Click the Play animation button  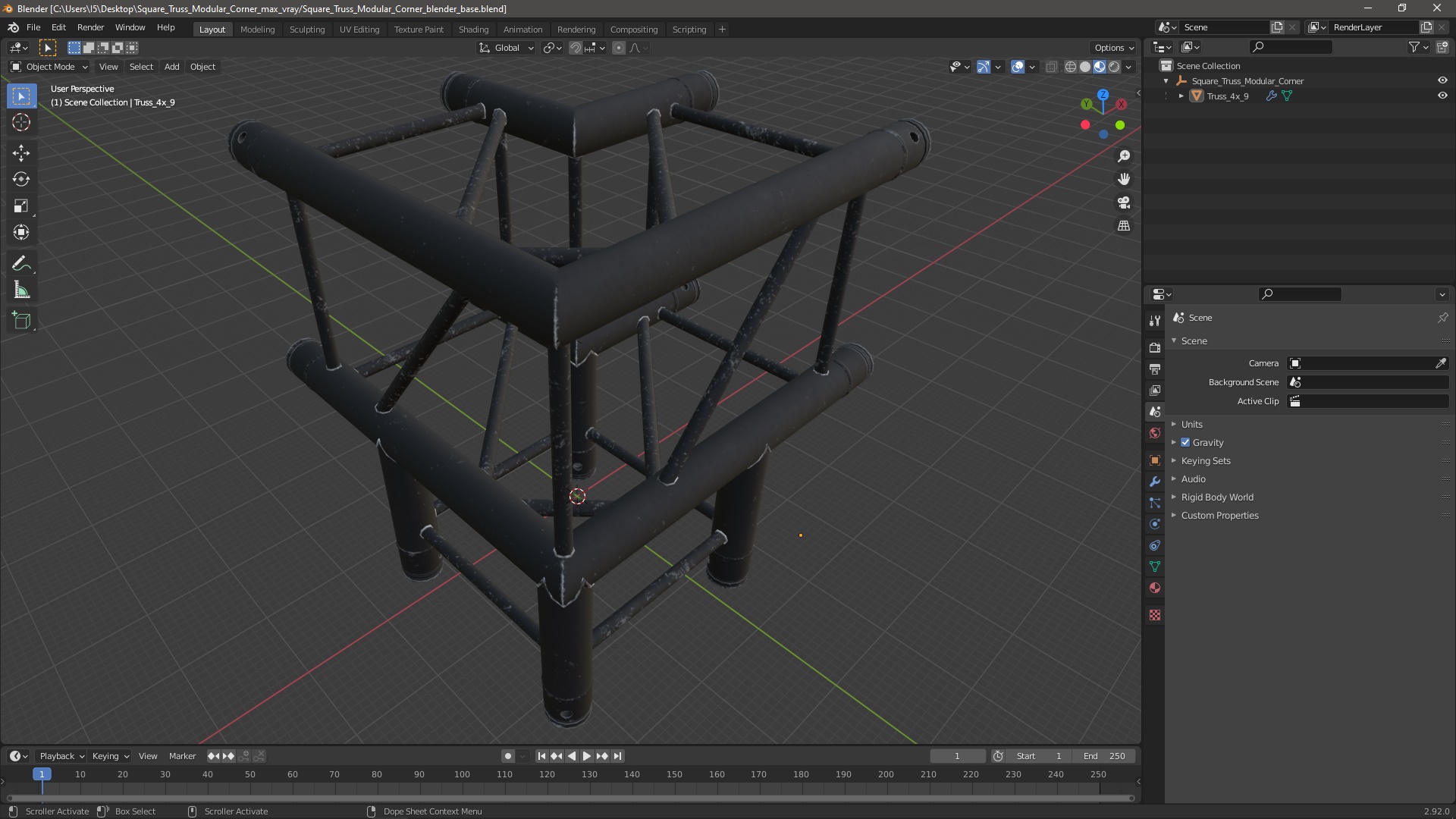587,756
